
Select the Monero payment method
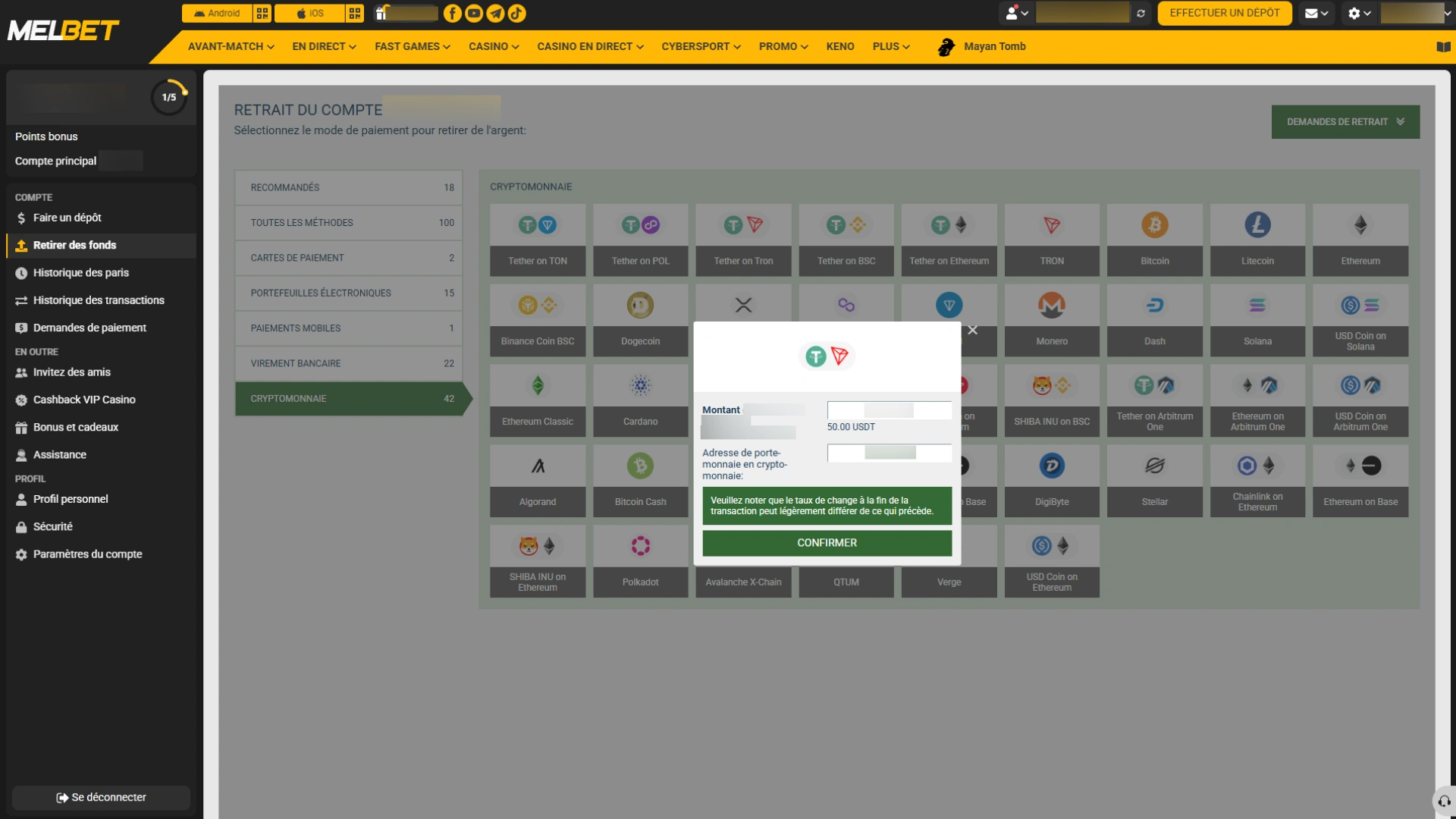pyautogui.click(x=1052, y=320)
